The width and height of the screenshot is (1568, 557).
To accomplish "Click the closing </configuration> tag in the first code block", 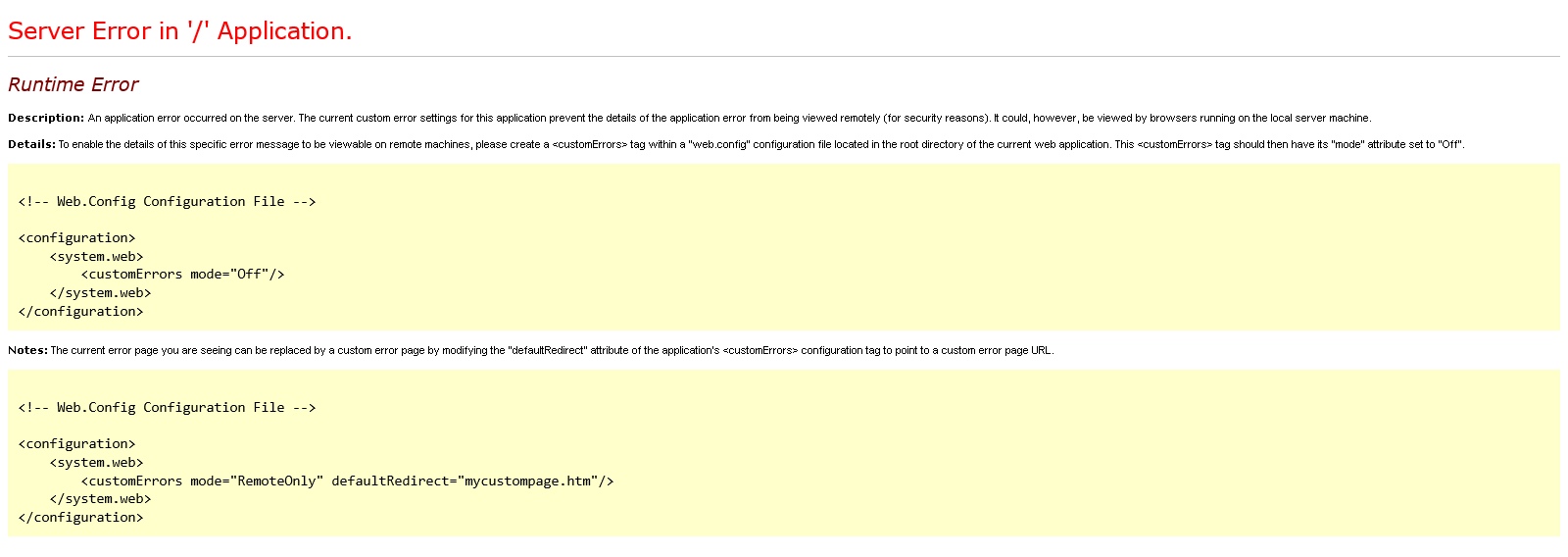I will point(80,312).
